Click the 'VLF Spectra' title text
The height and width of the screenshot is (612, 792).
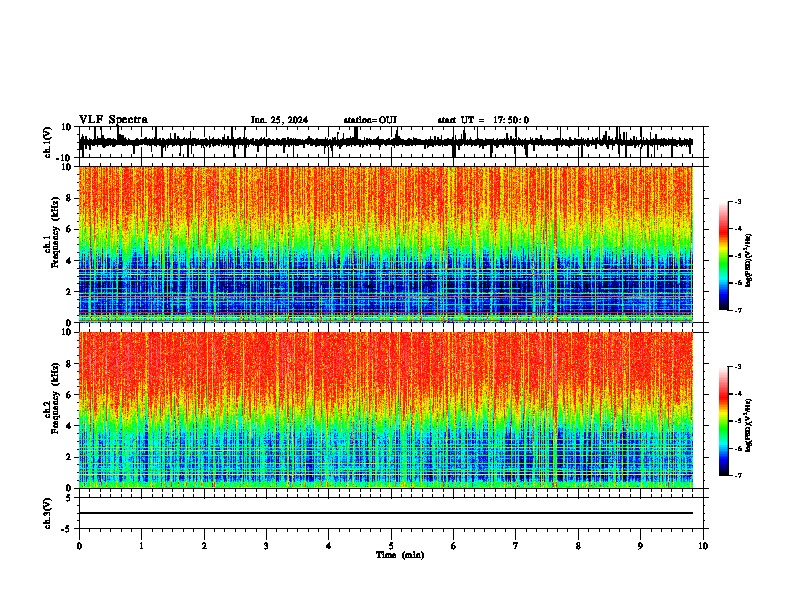tap(113, 120)
